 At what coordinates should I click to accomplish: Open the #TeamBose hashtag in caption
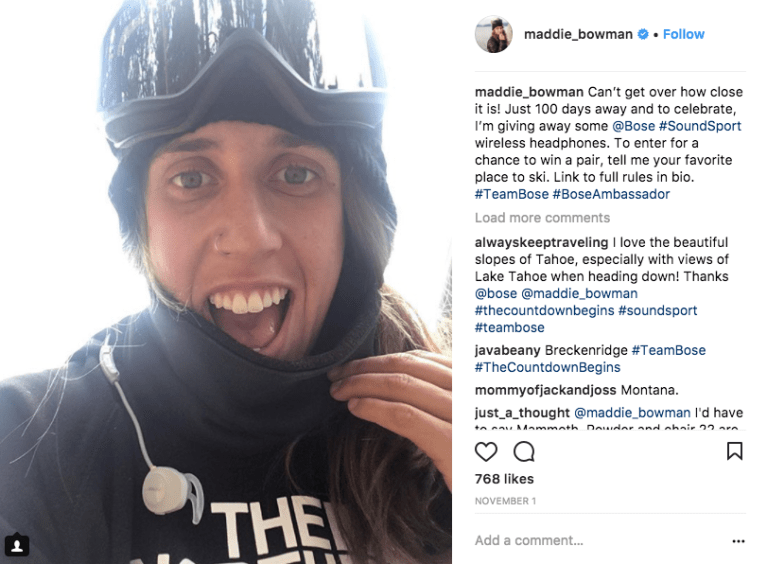coord(512,194)
